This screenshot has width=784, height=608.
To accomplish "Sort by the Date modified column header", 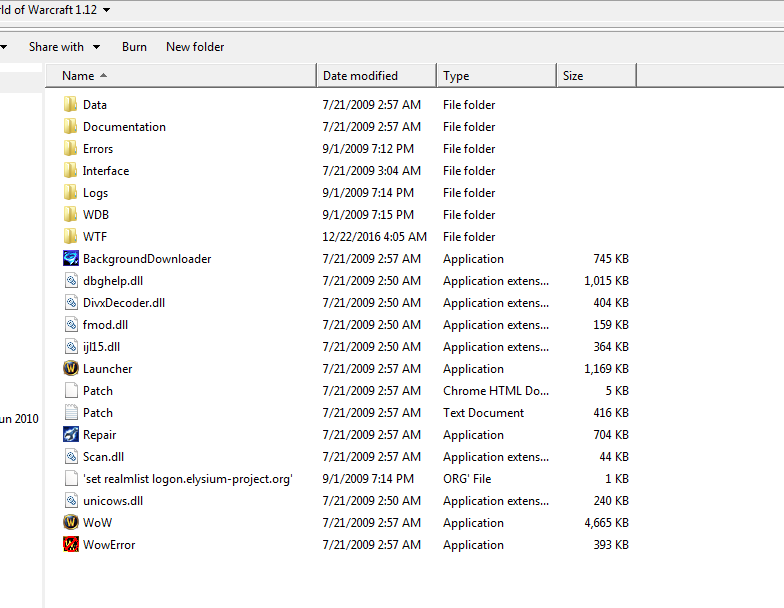I will coord(376,76).
